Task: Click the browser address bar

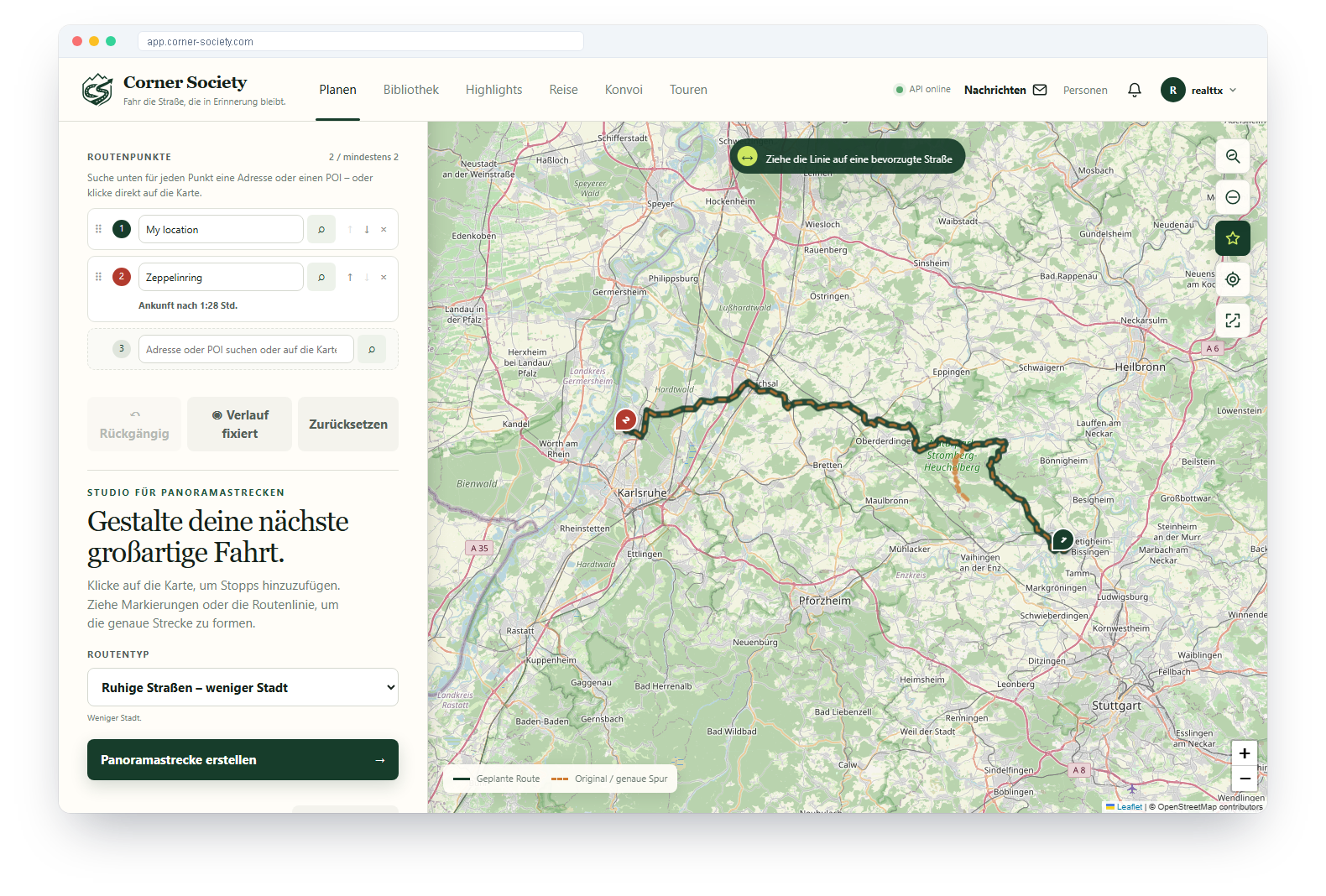Action: tap(361, 41)
